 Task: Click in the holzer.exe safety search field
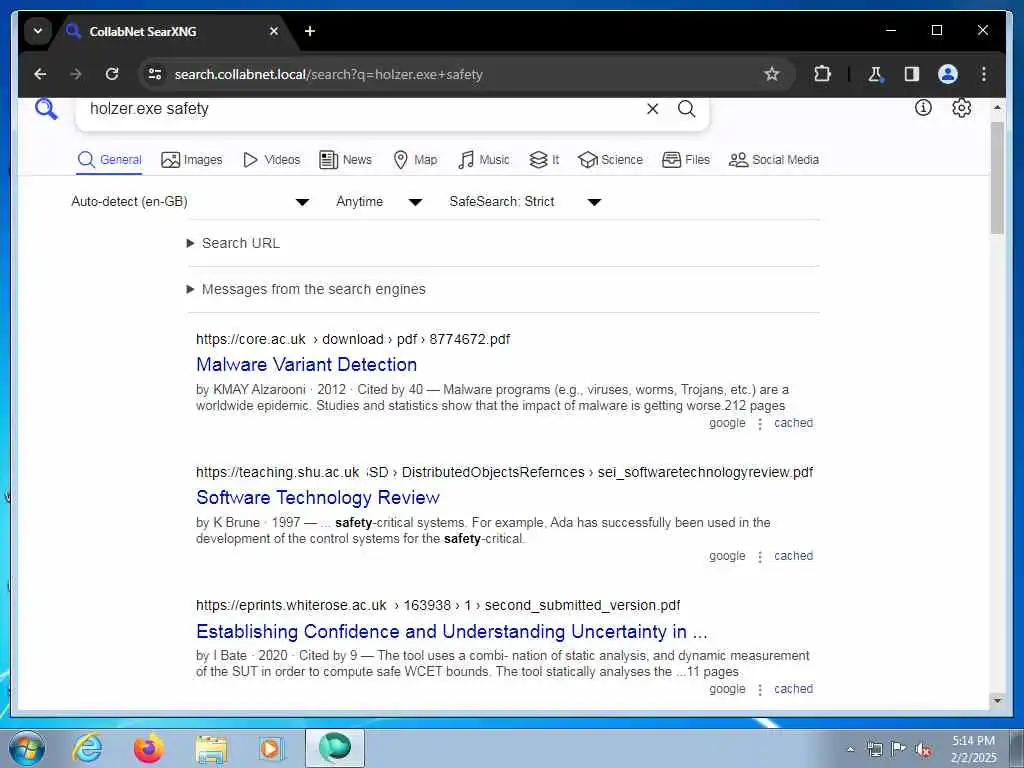tap(359, 109)
